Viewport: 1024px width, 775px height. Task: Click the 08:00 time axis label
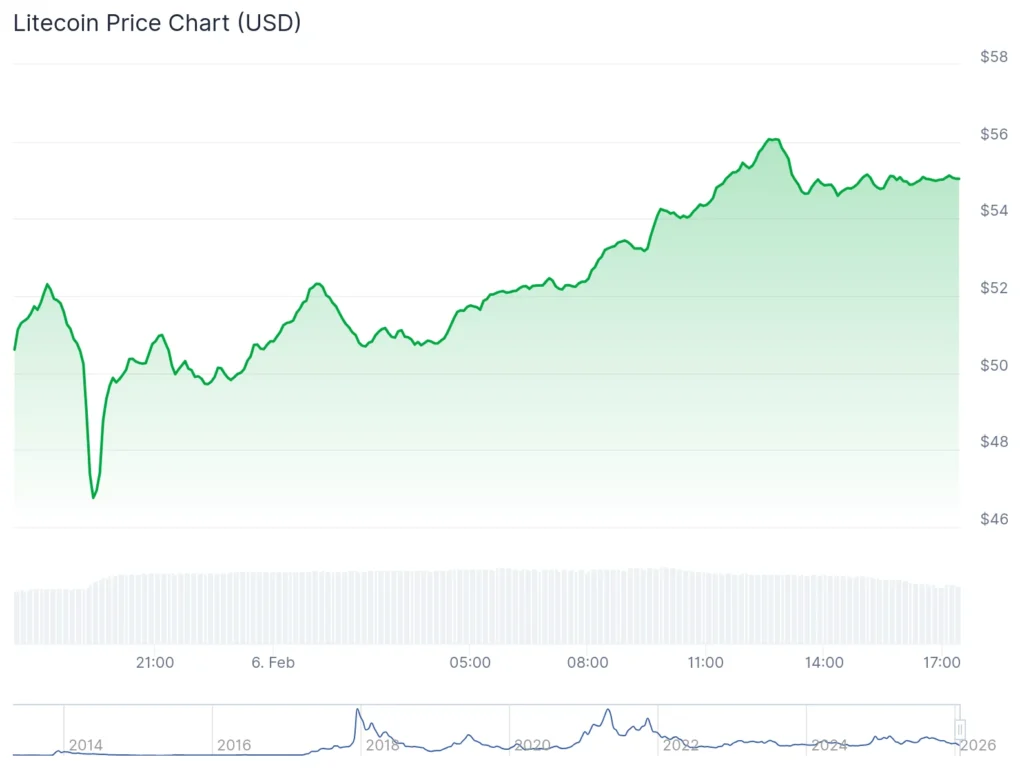[x=588, y=662]
